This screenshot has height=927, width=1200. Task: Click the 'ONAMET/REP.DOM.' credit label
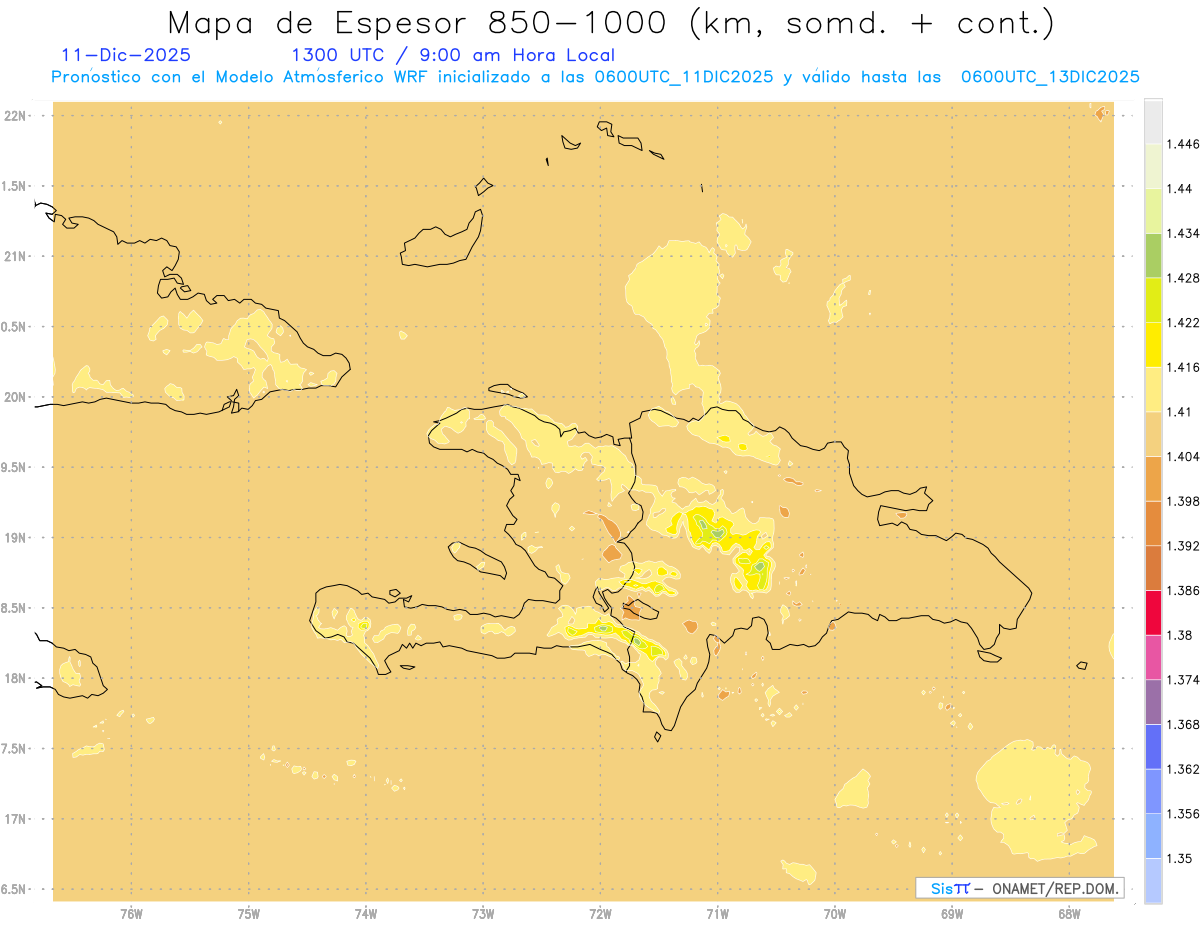pos(1056,888)
